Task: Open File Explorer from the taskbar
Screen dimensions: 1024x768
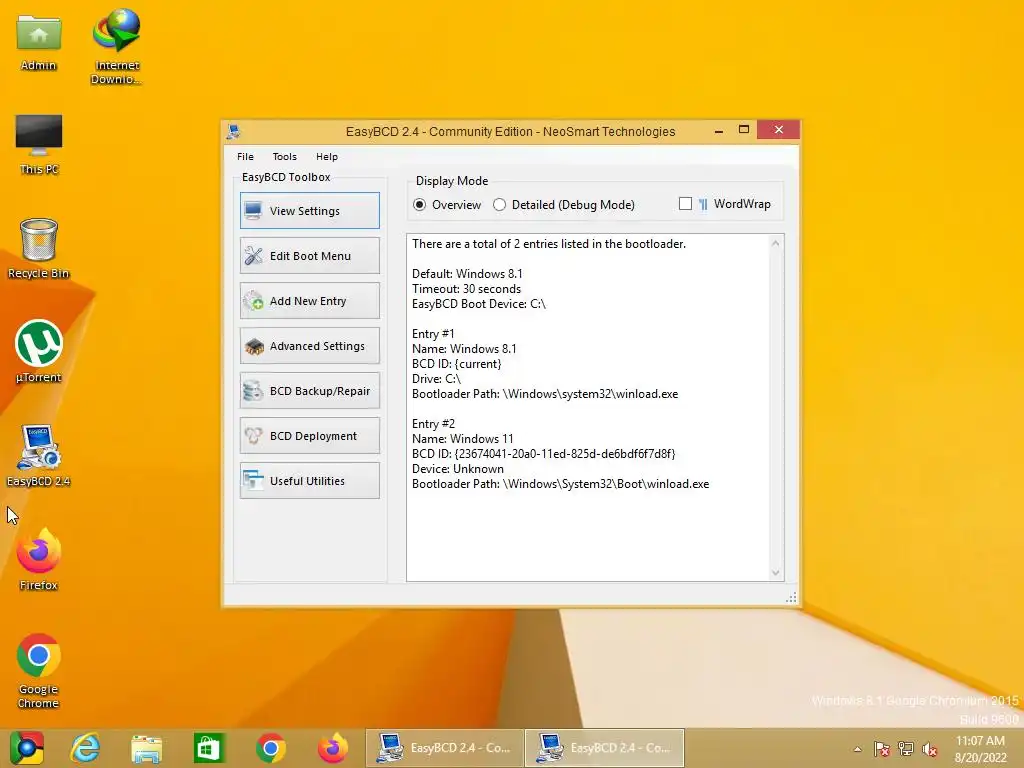Action: pyautogui.click(x=146, y=748)
